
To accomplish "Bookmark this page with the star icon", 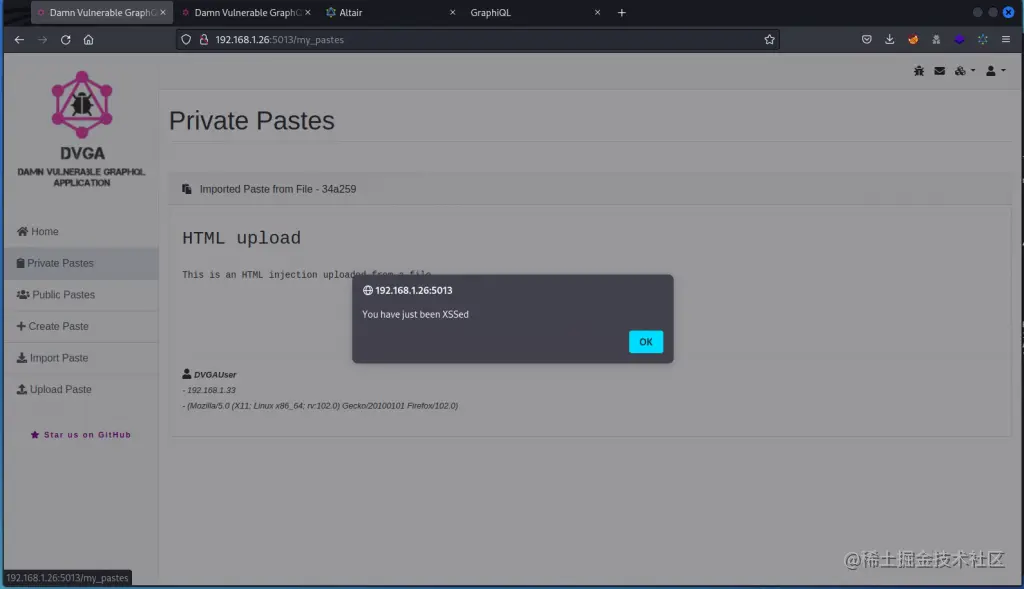I will coord(769,40).
